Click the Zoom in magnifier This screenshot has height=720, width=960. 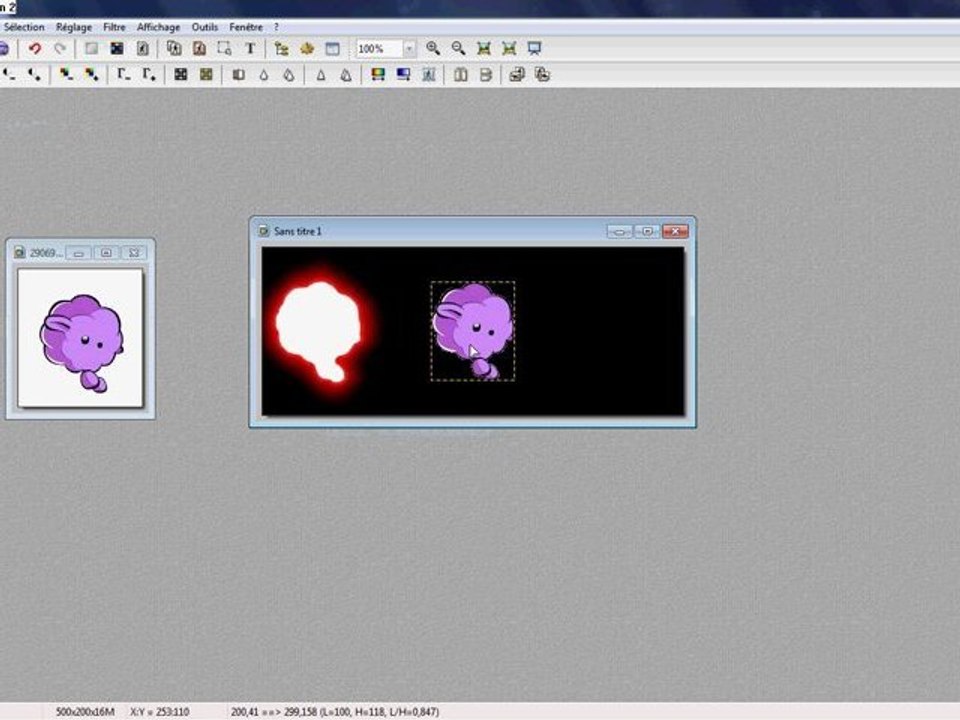click(x=433, y=48)
